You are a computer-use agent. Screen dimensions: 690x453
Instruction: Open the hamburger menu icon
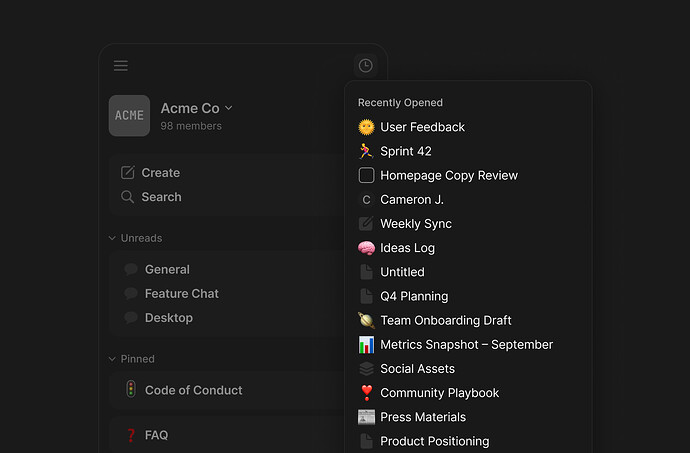pyautogui.click(x=121, y=66)
